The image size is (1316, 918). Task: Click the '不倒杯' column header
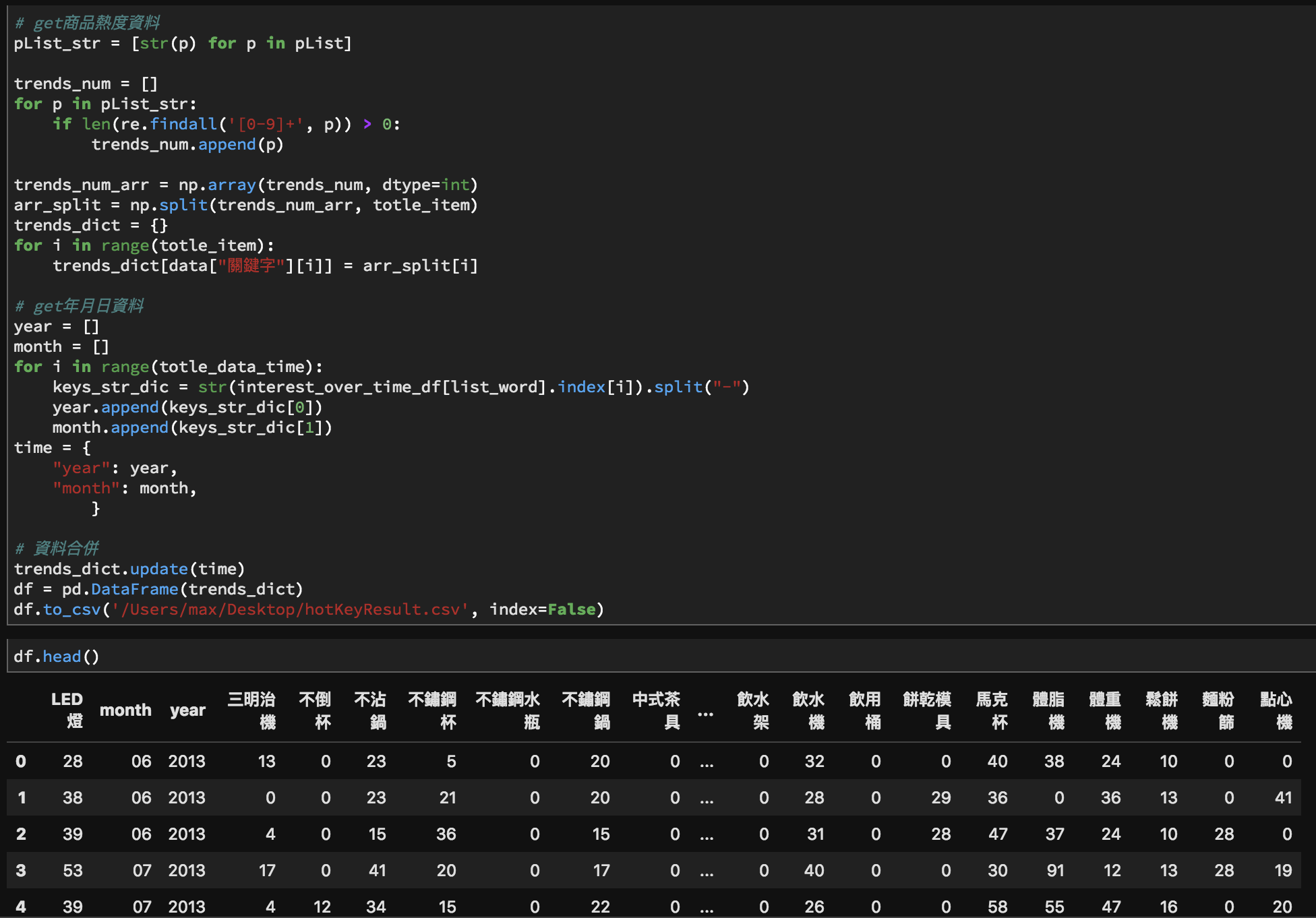[315, 710]
